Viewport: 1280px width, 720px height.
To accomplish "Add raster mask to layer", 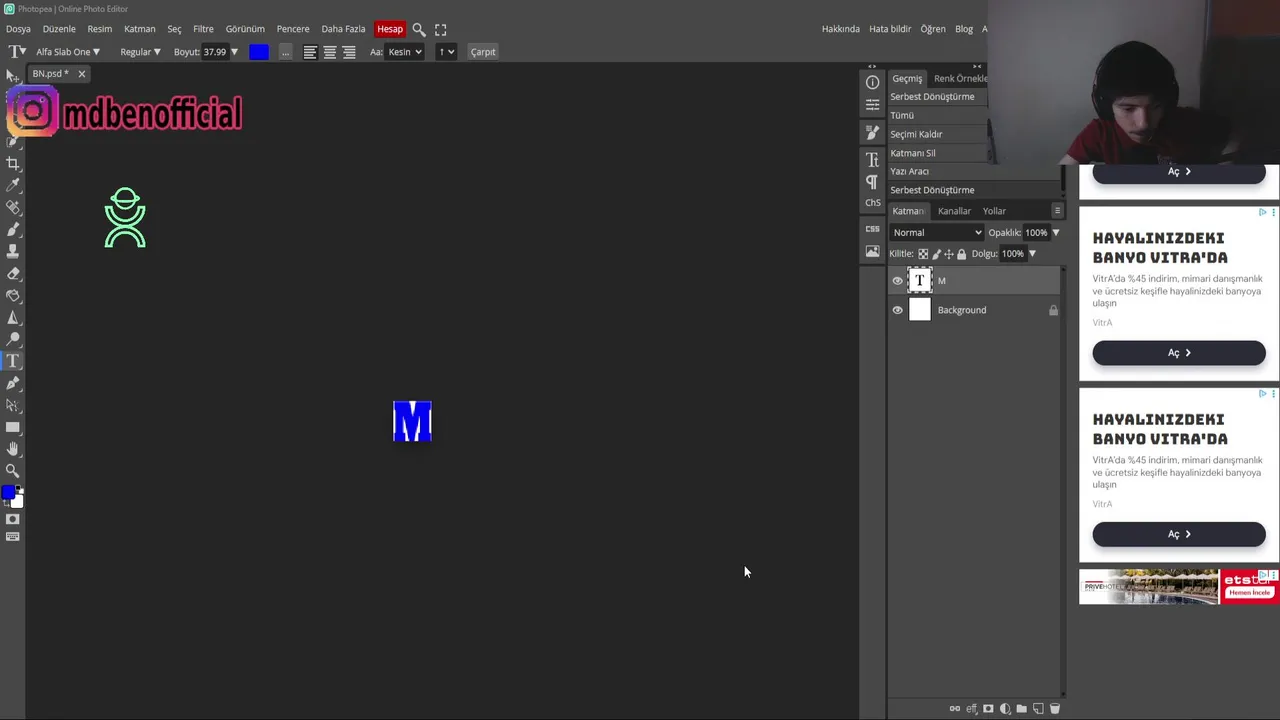I will click(988, 709).
